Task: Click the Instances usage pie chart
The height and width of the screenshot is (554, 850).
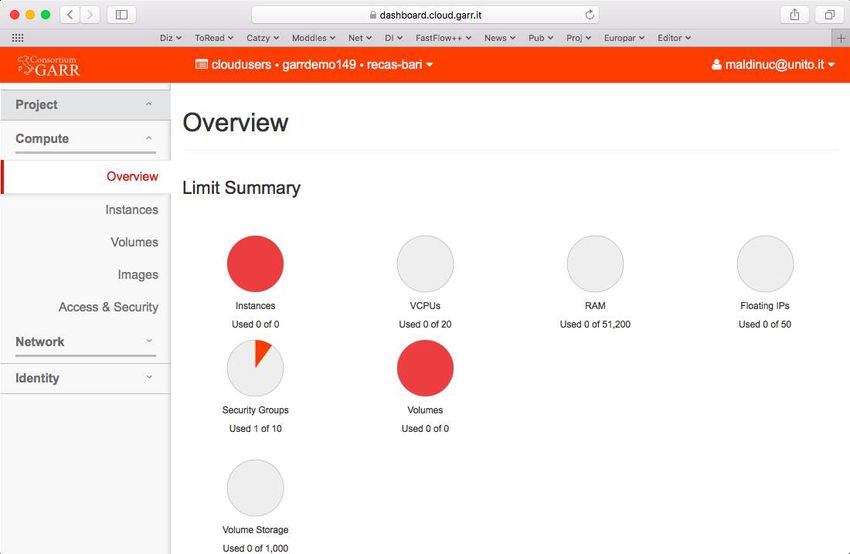Action: tap(255, 264)
